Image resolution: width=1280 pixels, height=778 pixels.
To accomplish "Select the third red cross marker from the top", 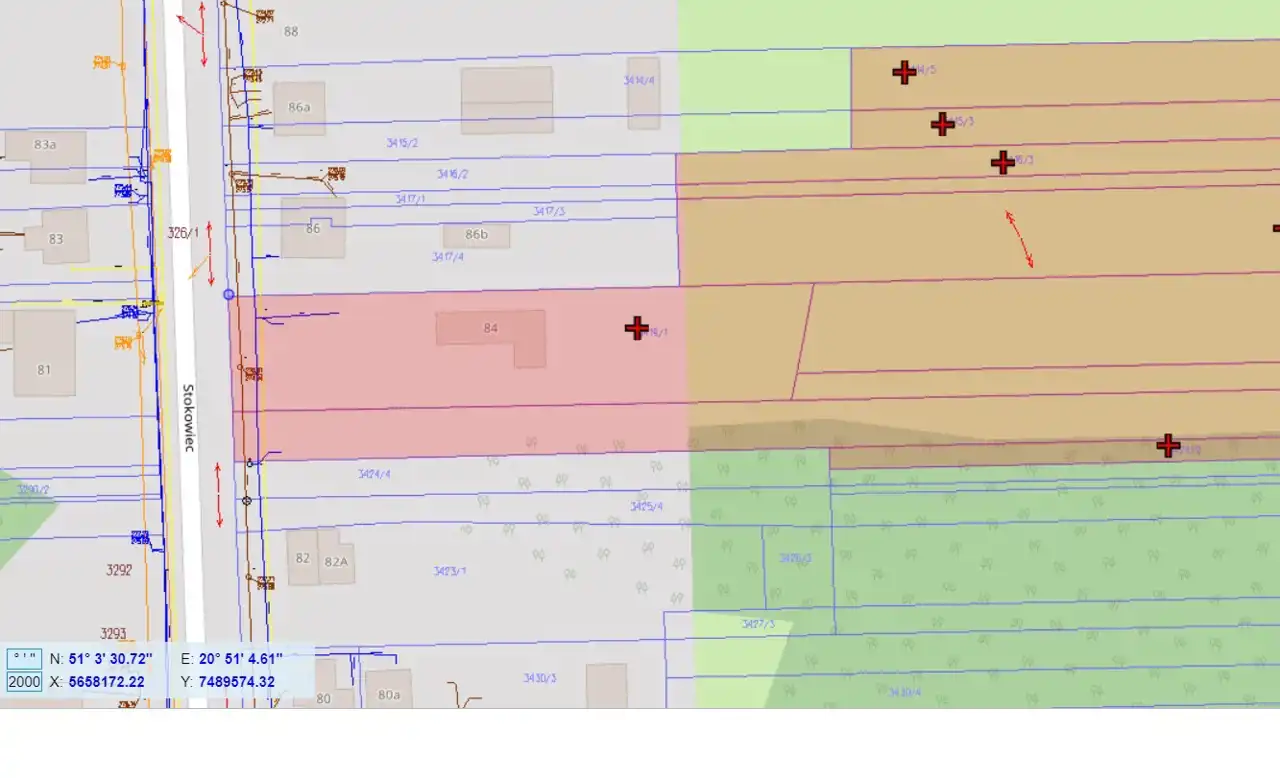I will 1002,163.
